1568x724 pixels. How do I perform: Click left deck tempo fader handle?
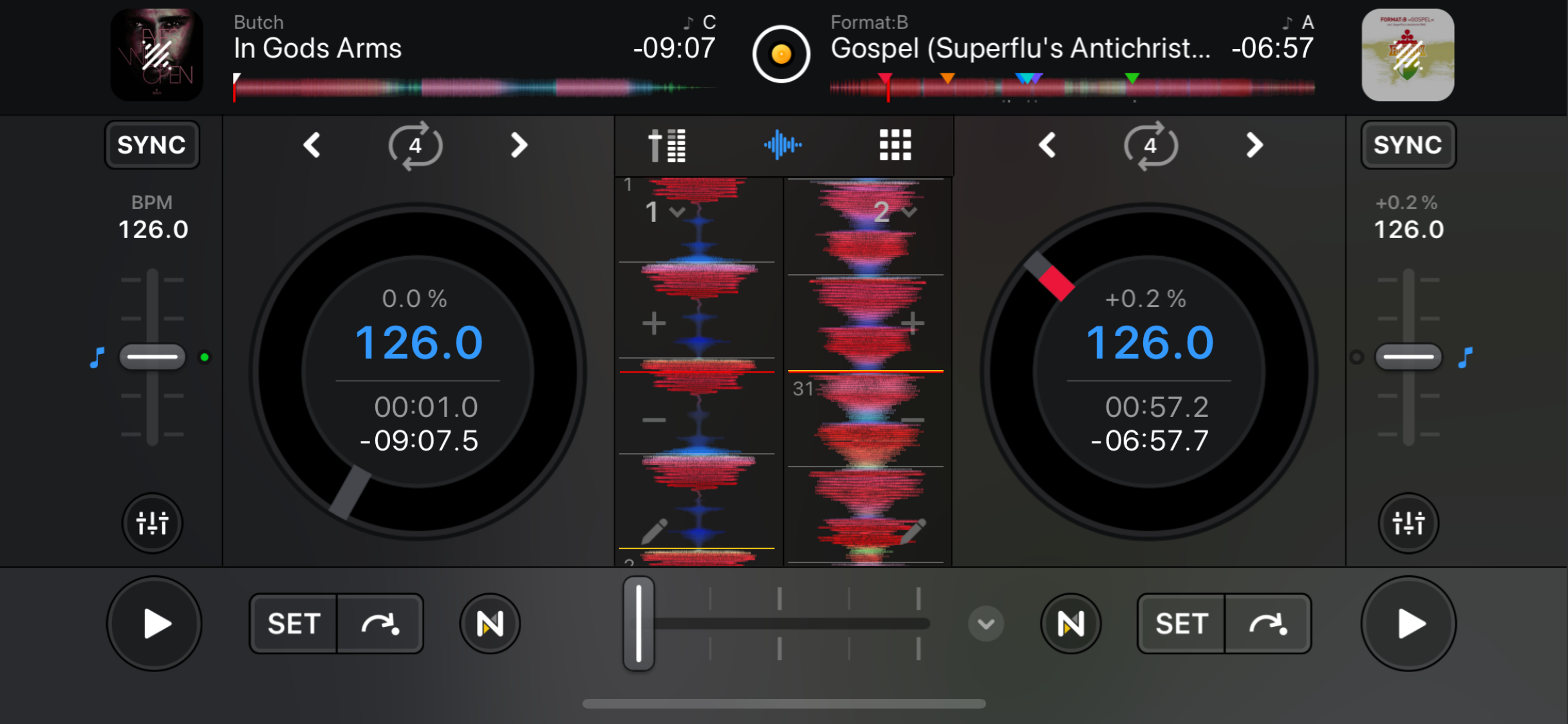152,357
